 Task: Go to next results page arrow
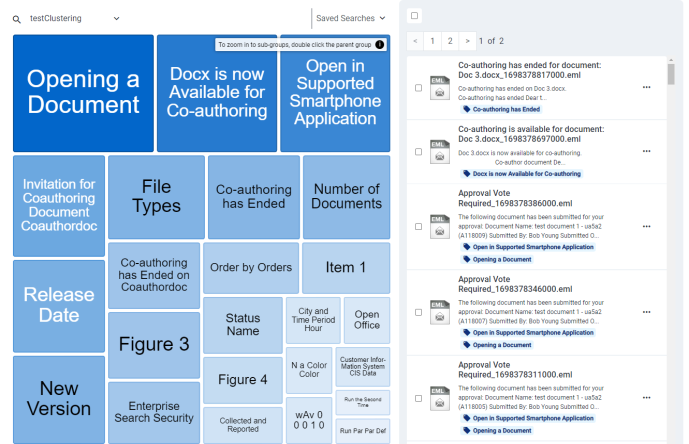[467, 41]
